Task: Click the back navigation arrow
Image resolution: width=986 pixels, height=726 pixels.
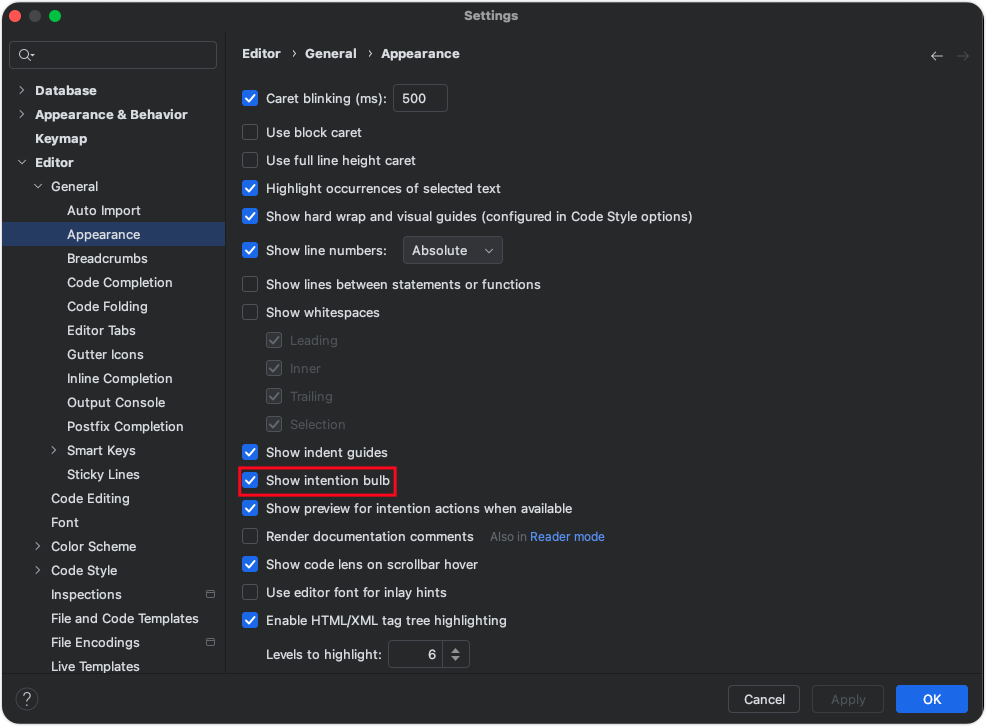Action: 936,56
